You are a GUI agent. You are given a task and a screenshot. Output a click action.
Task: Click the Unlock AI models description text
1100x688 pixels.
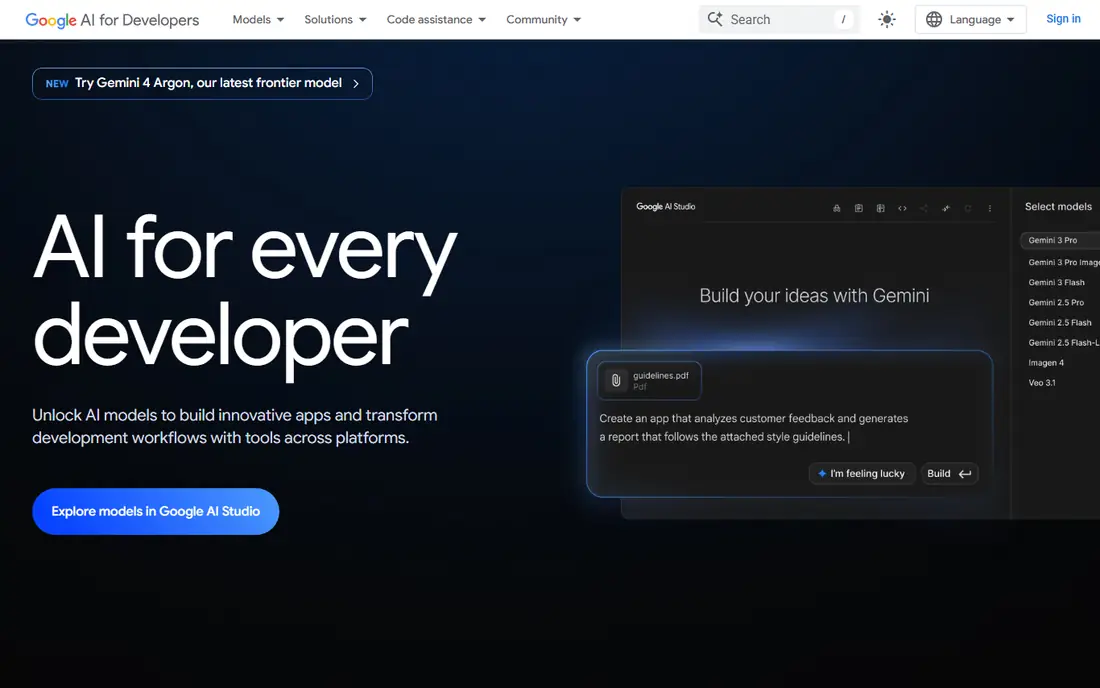tap(235, 426)
